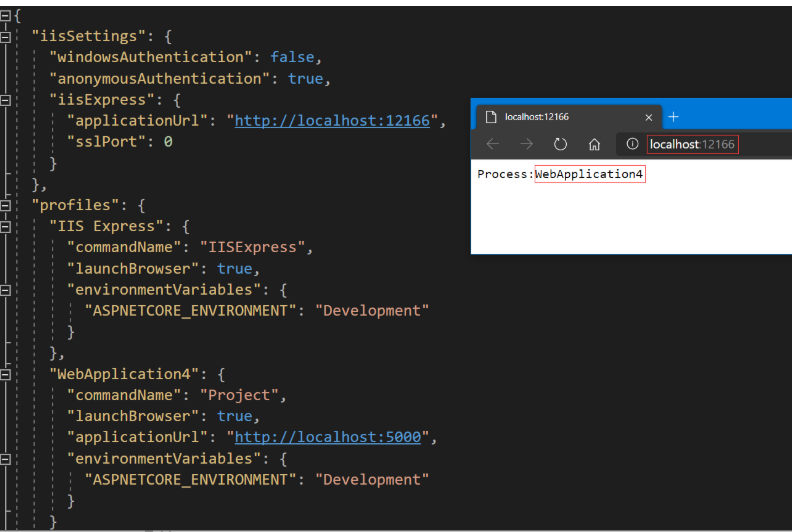The height and width of the screenshot is (532, 792).
Task: Click the "IIS Express" profile key name
Action: tap(106, 226)
